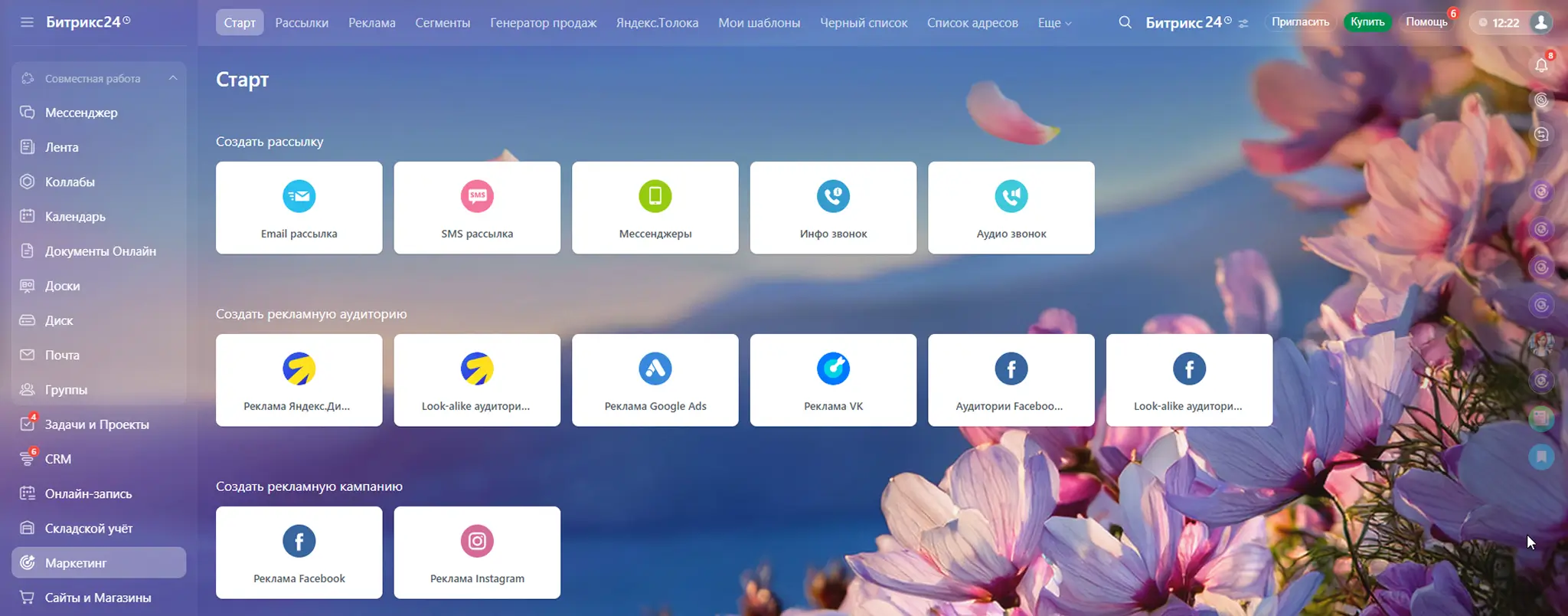Click the Инфо звонок icon
The width and height of the screenshot is (1568, 616).
click(x=833, y=196)
